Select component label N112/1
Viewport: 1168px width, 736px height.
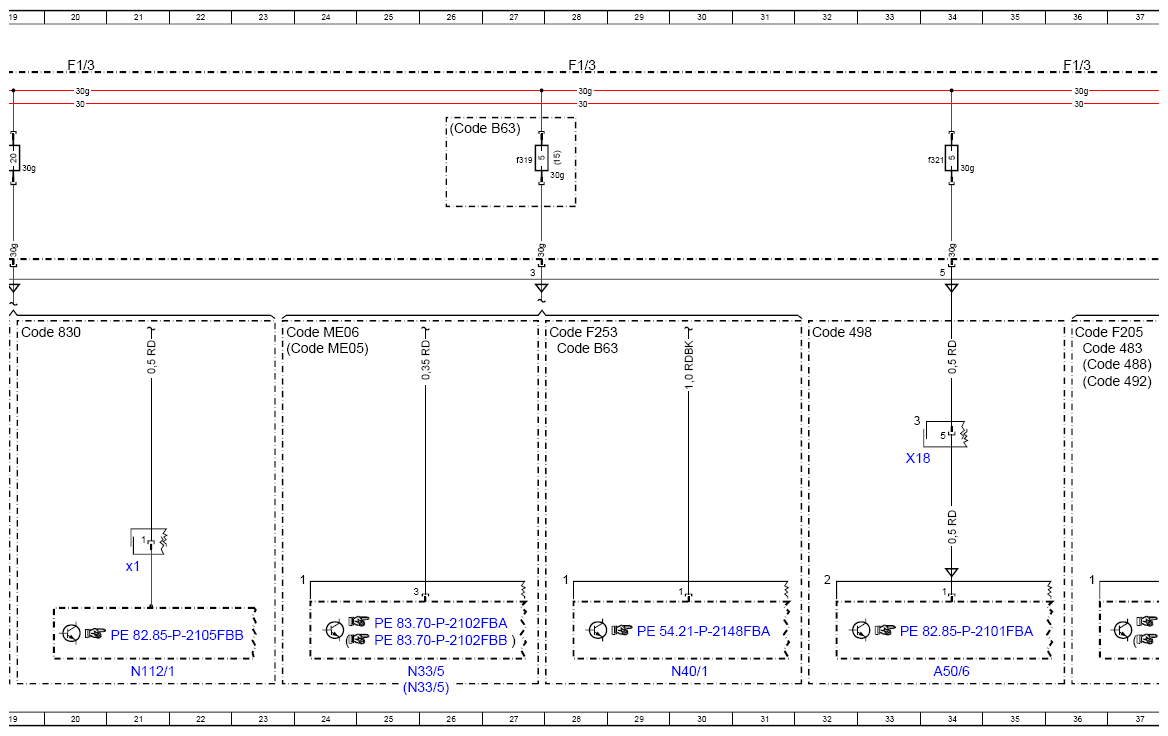click(153, 671)
